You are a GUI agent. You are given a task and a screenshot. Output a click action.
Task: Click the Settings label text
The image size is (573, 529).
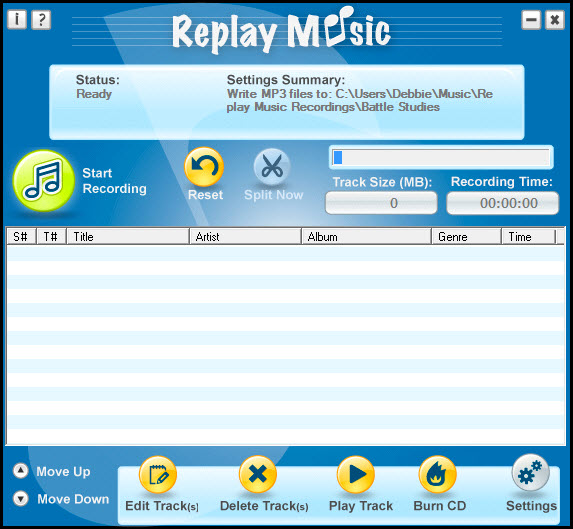click(x=531, y=506)
